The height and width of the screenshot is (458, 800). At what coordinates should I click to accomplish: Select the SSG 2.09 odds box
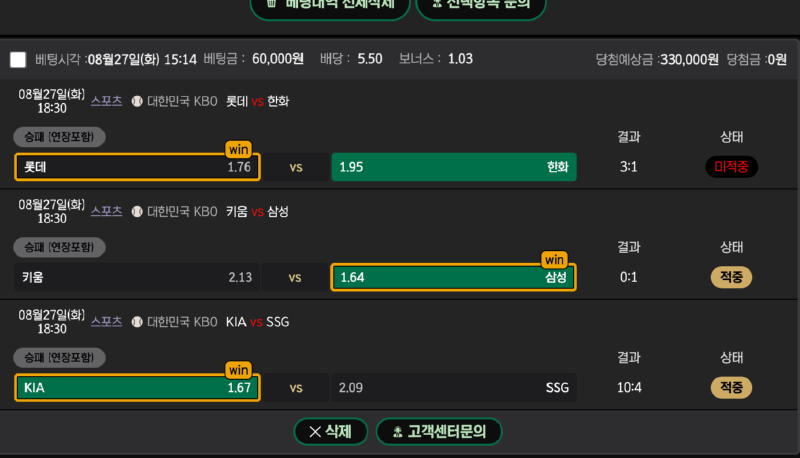click(x=454, y=388)
